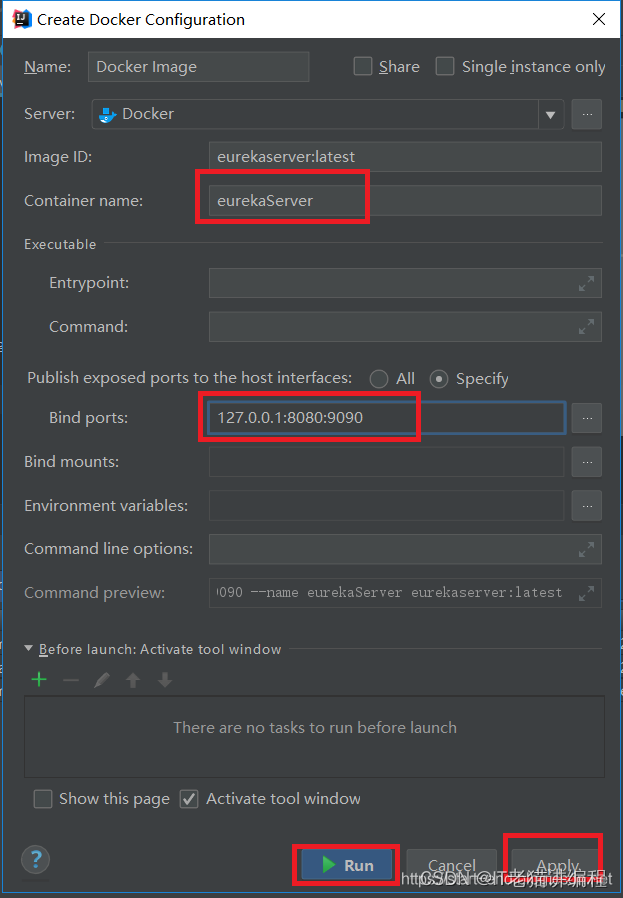Image resolution: width=623 pixels, height=898 pixels.
Task: Expand the Command line options editor
Action: (586, 549)
